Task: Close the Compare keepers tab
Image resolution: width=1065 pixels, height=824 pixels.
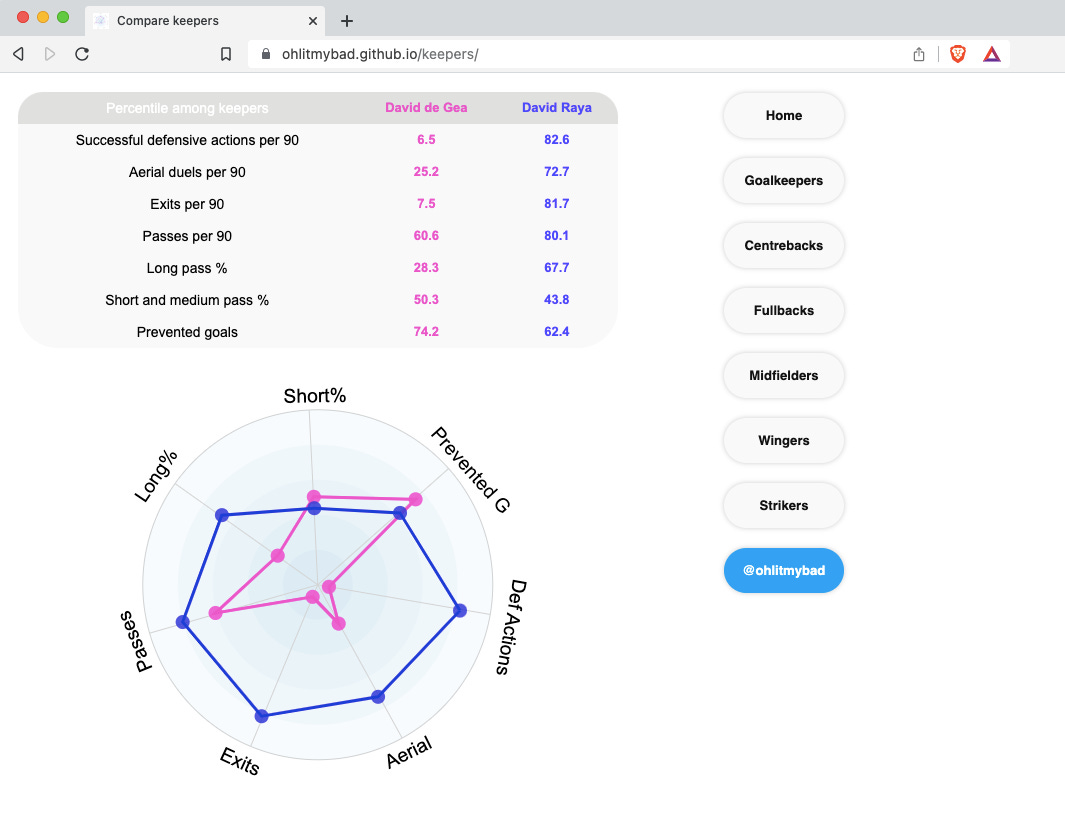Action: point(313,20)
